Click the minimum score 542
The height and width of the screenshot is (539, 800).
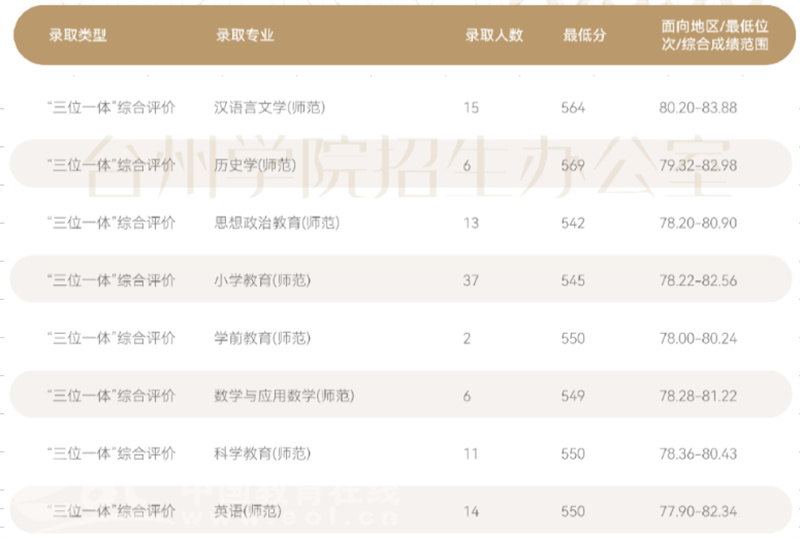(573, 223)
